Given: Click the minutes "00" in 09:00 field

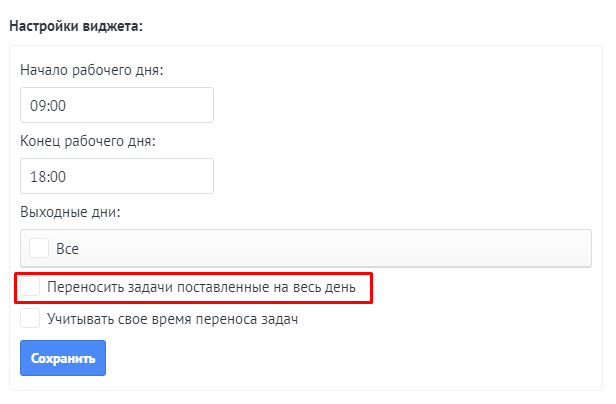Looking at the screenshot, I should (x=57, y=106).
